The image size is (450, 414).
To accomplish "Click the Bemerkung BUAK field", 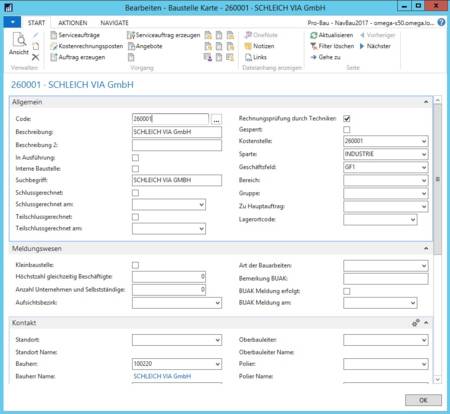I will tap(386, 279).
